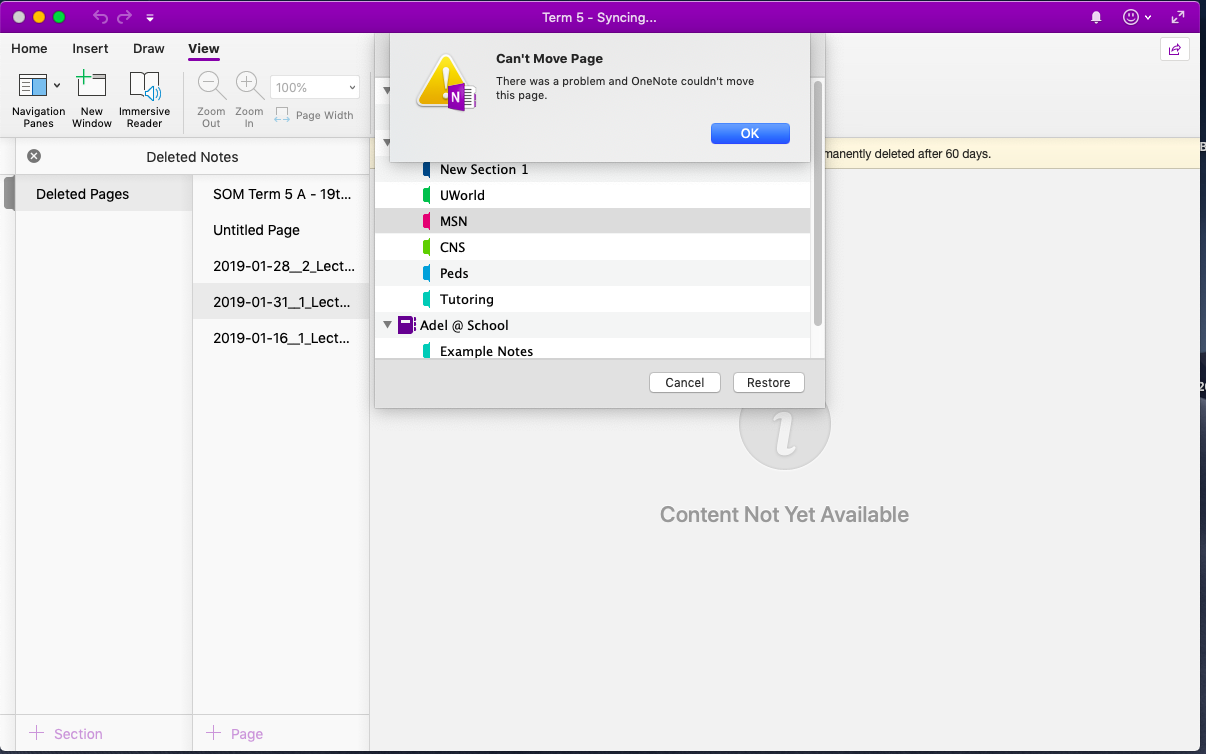
Task: Select the MSN section
Action: (592, 221)
